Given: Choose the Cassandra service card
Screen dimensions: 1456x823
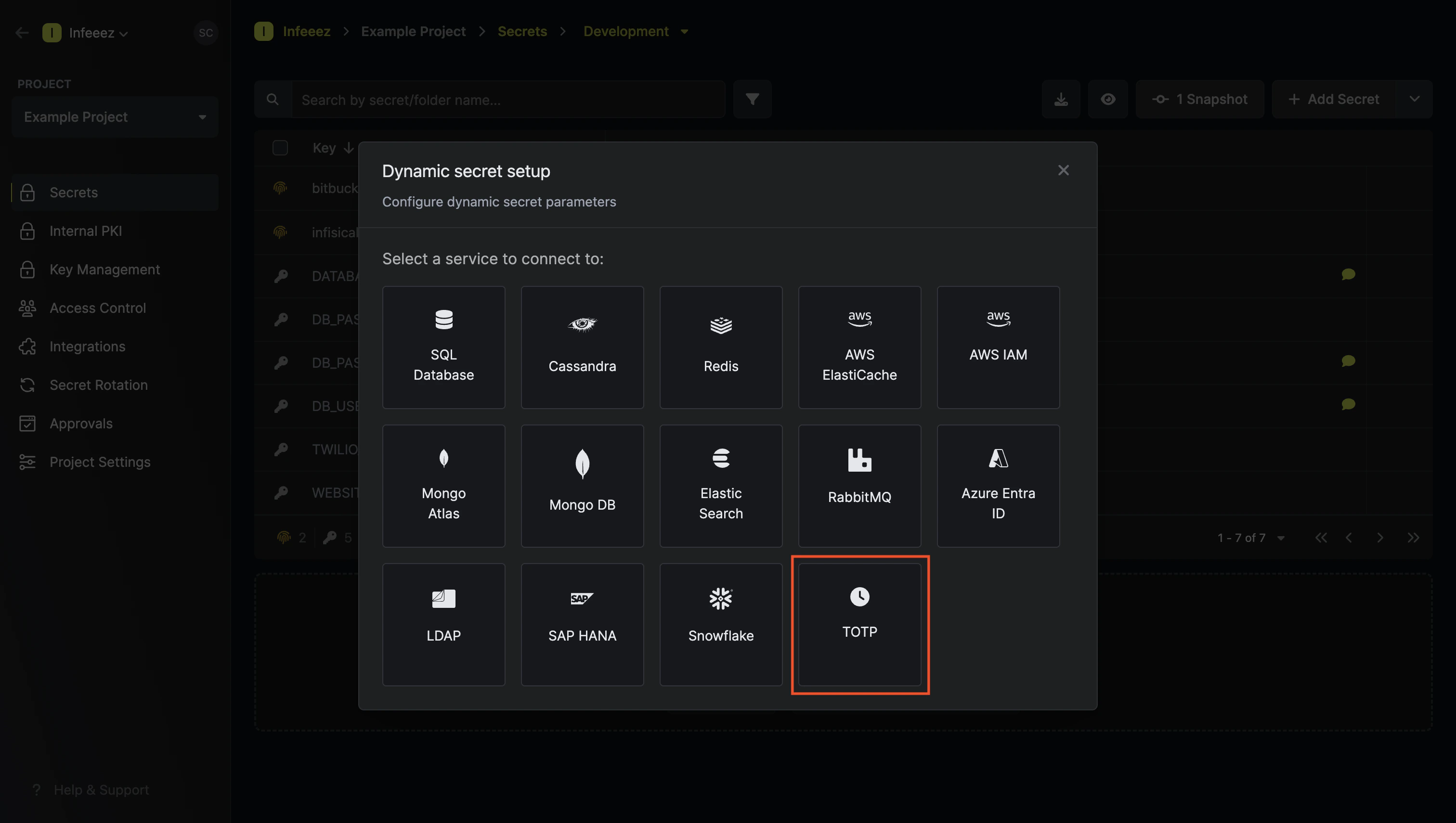Looking at the screenshot, I should 582,347.
